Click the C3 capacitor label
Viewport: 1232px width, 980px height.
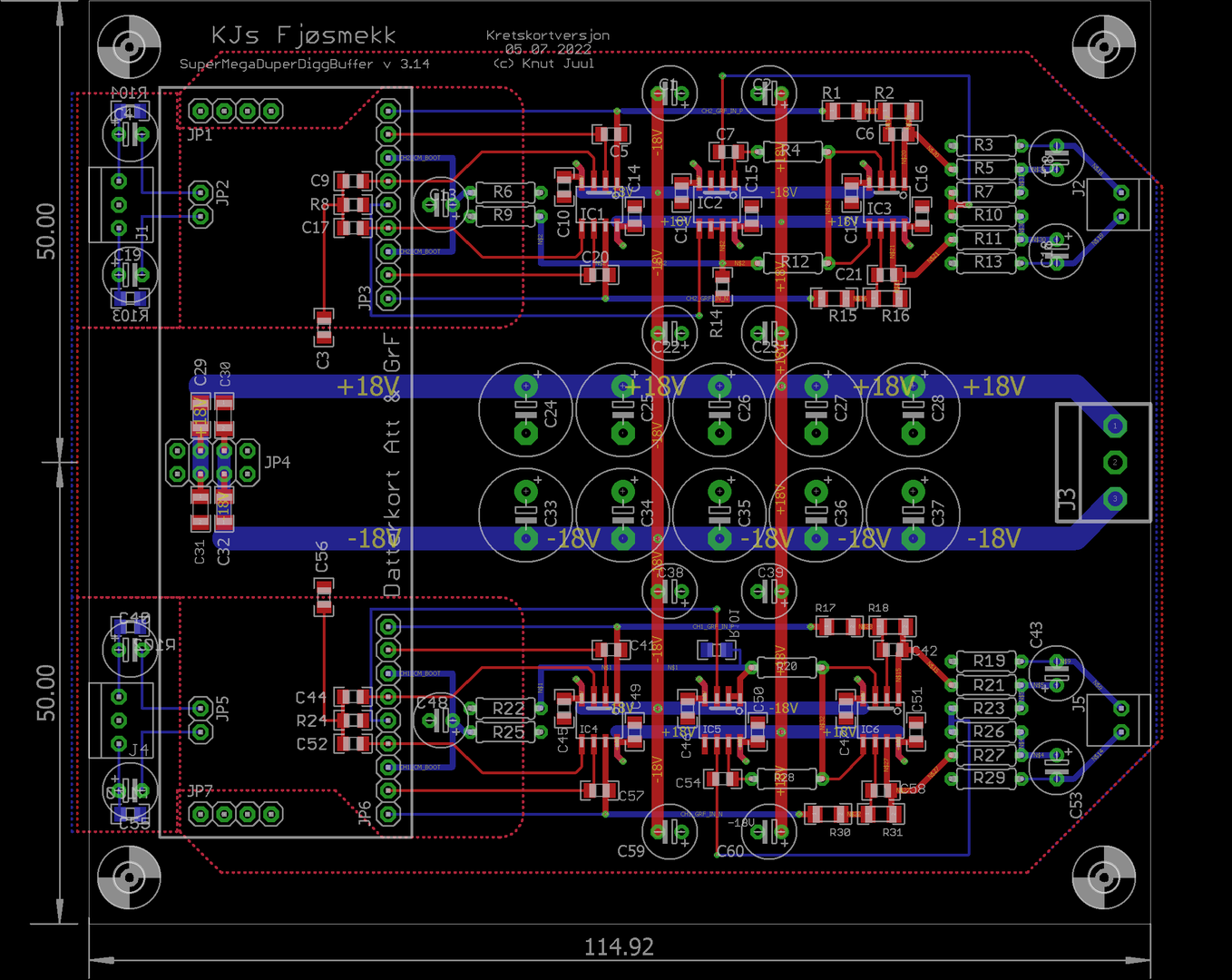pos(323,360)
